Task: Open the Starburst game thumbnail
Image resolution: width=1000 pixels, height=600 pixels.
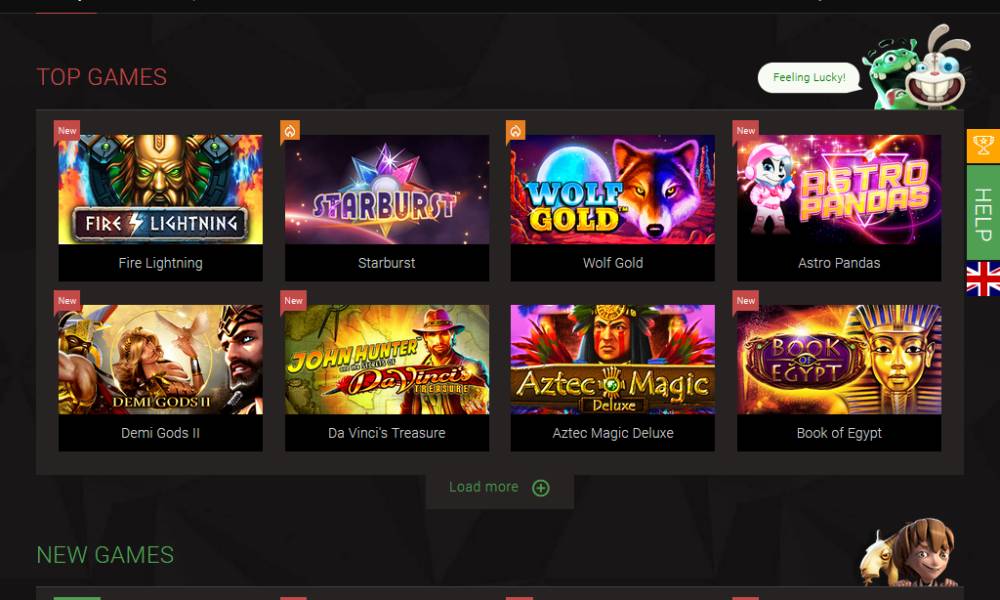Action: 386,189
